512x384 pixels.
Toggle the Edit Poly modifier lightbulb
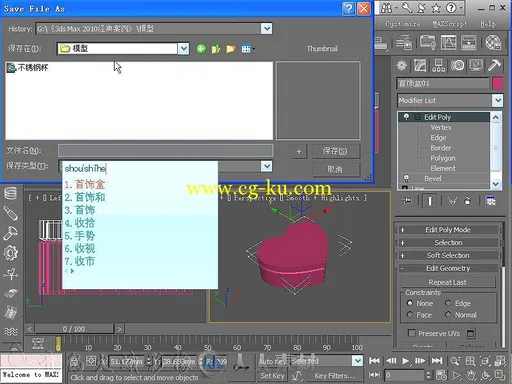pos(406,117)
